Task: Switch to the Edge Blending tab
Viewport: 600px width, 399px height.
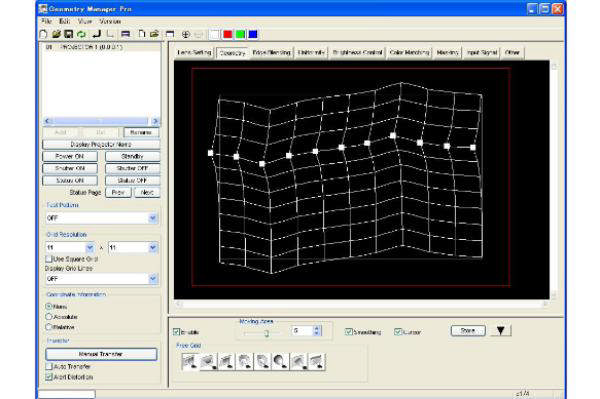Action: 272,52
